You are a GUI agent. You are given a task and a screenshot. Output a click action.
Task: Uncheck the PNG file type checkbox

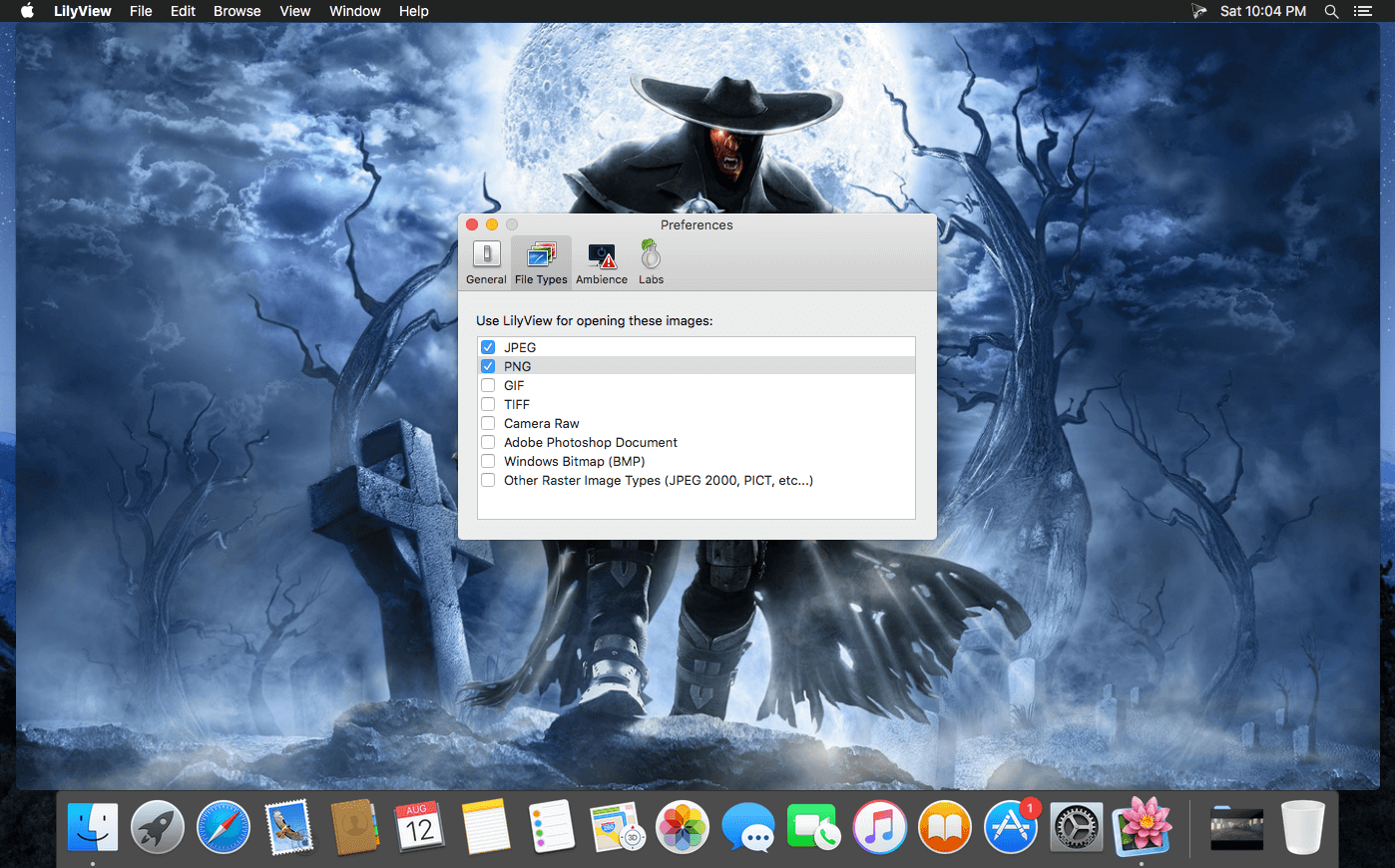pos(488,366)
